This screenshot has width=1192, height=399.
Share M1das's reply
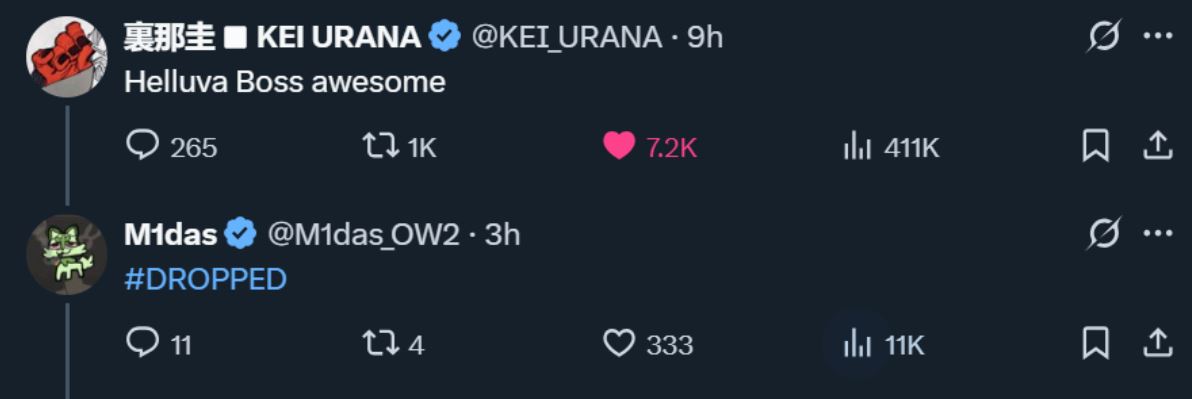pyautogui.click(x=1158, y=344)
